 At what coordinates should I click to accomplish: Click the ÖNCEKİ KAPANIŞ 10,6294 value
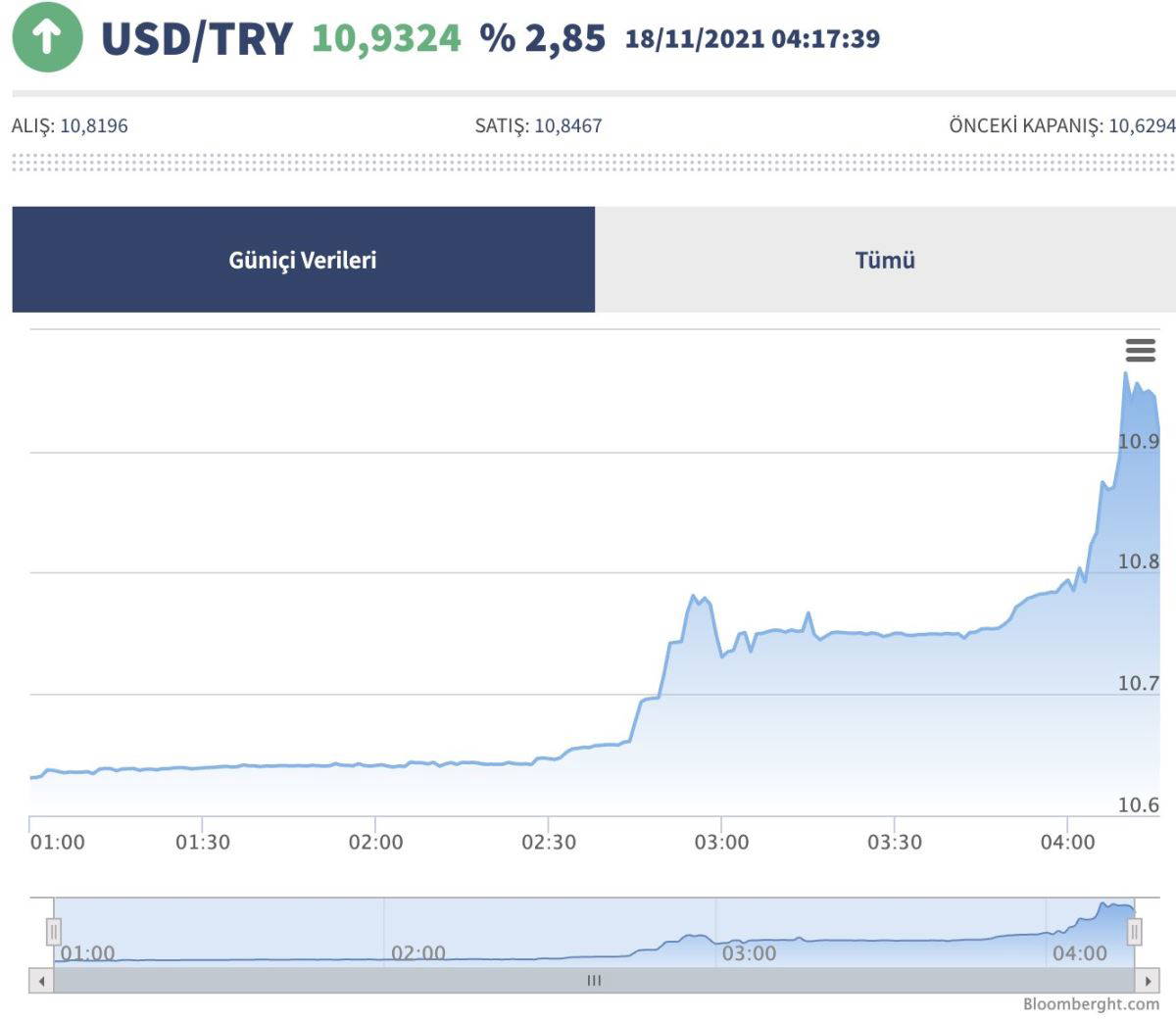(1061, 125)
